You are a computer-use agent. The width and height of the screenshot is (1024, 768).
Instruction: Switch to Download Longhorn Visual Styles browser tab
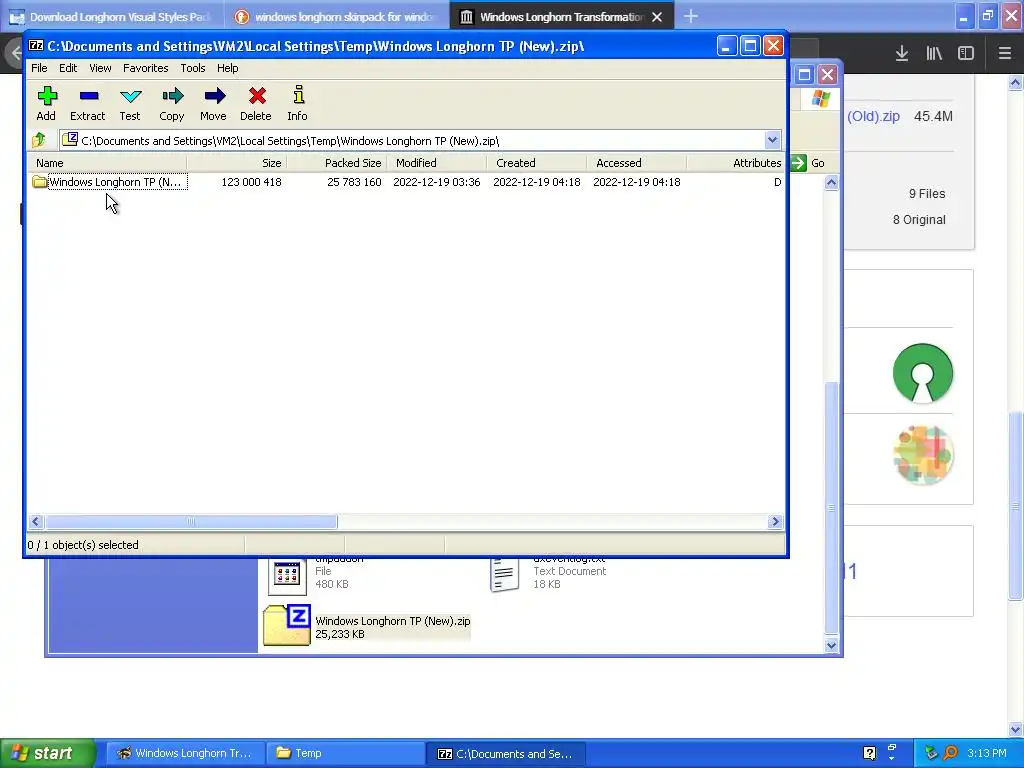pos(111,17)
